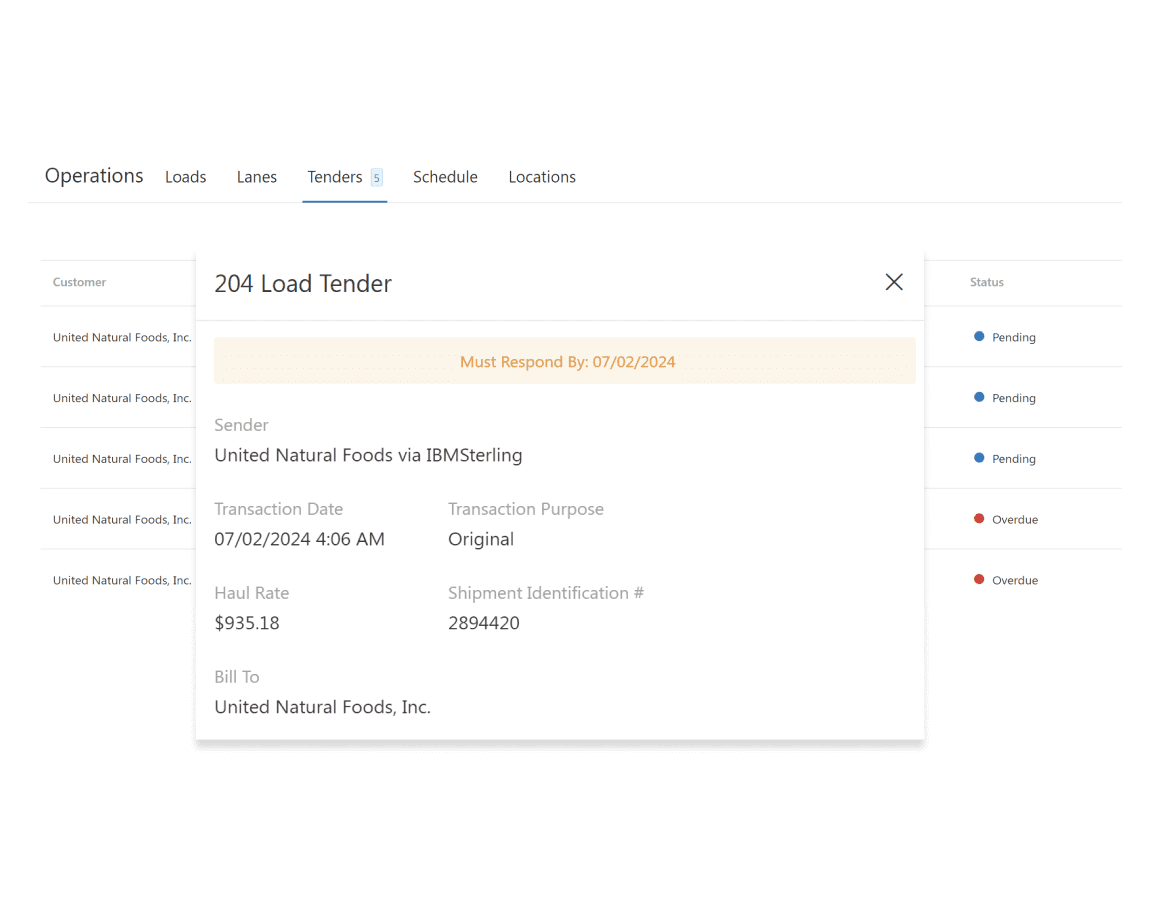Click the Must Respond By deadline banner
The image size is (1160, 910).
[566, 362]
